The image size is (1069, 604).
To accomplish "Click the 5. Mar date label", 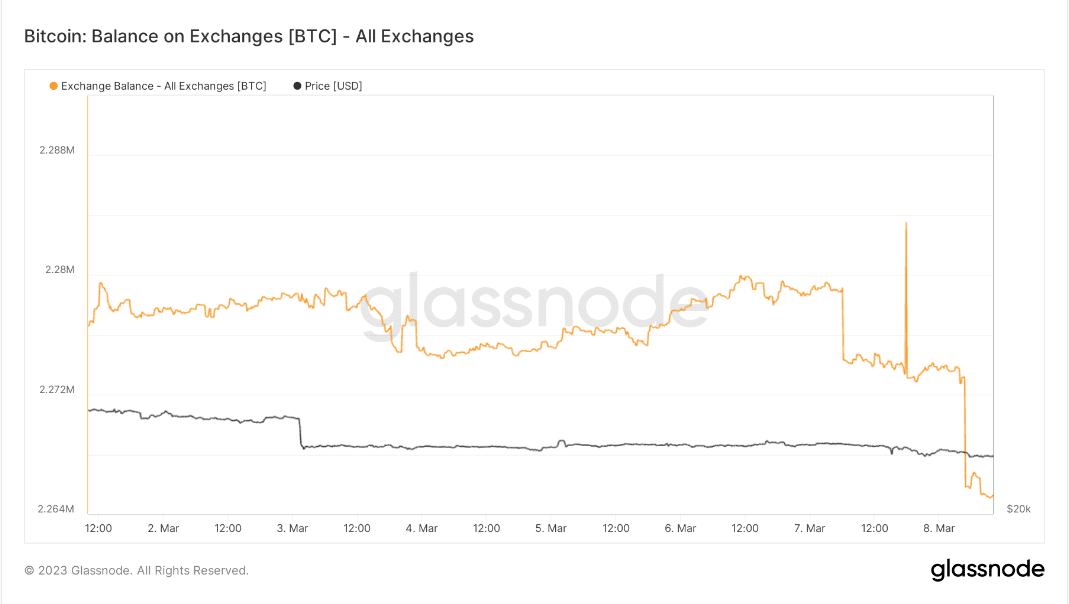I will (x=551, y=528).
